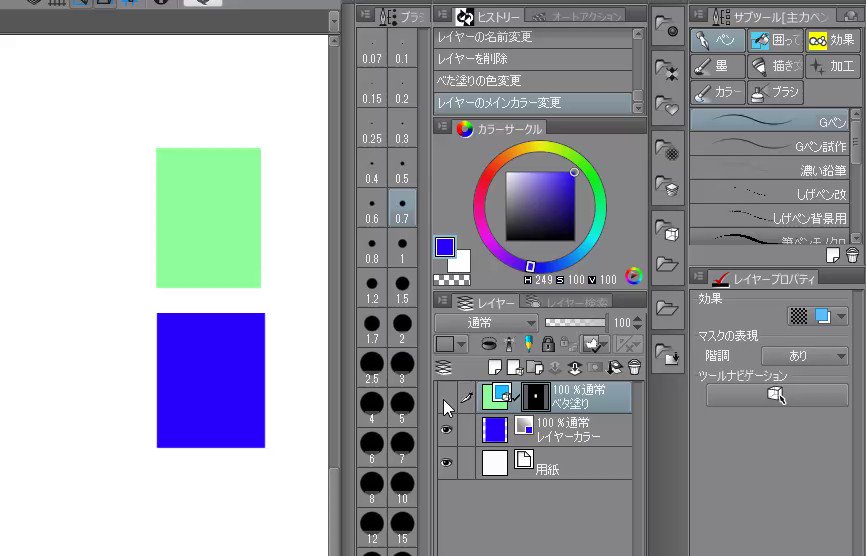Screen dimensions: 866x556
Task: Click the layer opacity slider
Action: click(575, 322)
